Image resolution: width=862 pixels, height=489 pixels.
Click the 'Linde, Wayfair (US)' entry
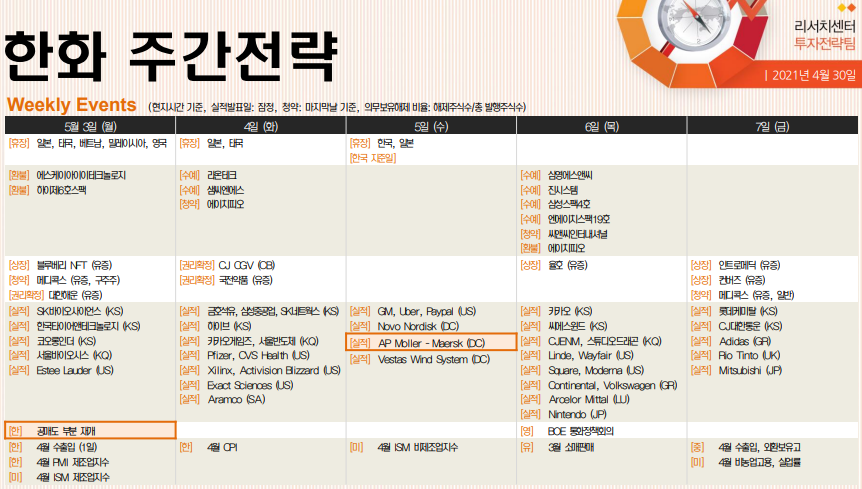coord(591,355)
